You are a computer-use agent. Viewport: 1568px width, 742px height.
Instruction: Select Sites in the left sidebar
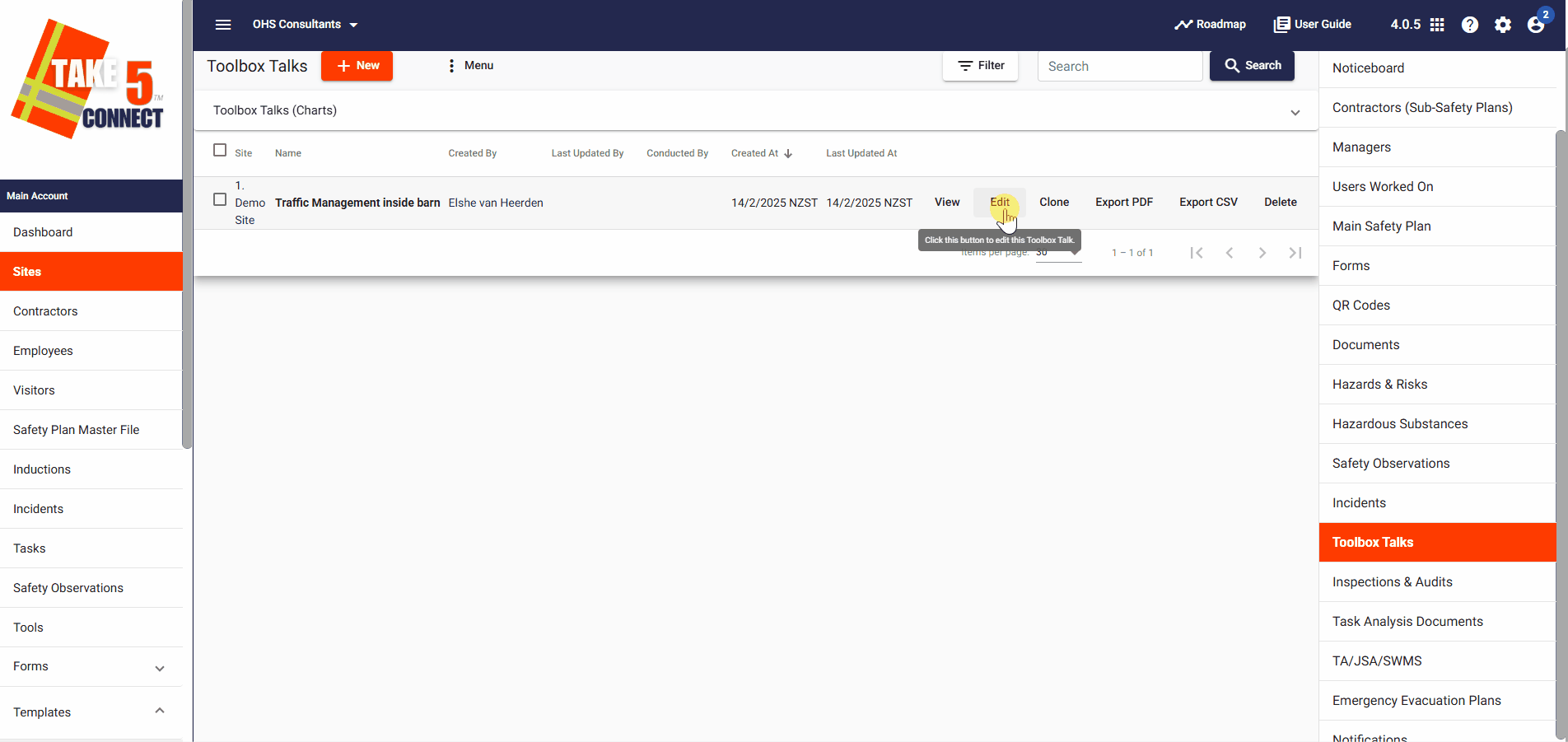pos(91,272)
